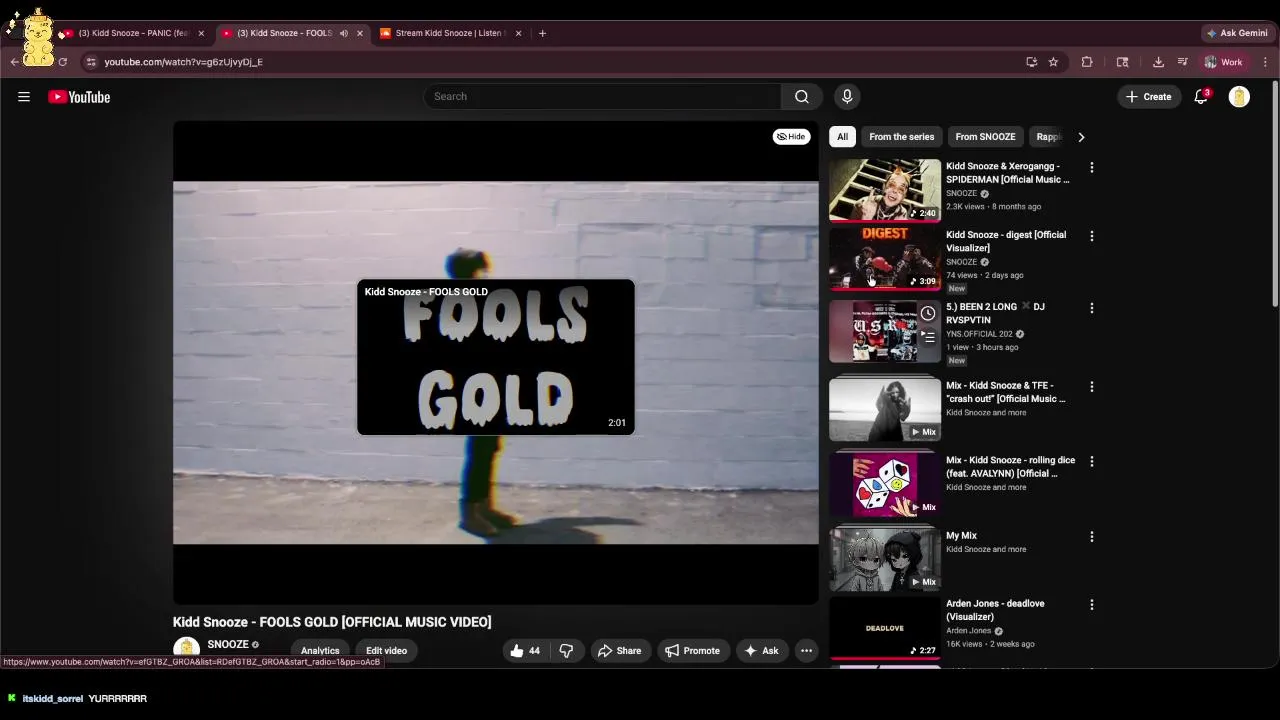Open the SPIDERMAN video thumbnail
Viewport: 1280px width, 720px height.
pos(885,190)
